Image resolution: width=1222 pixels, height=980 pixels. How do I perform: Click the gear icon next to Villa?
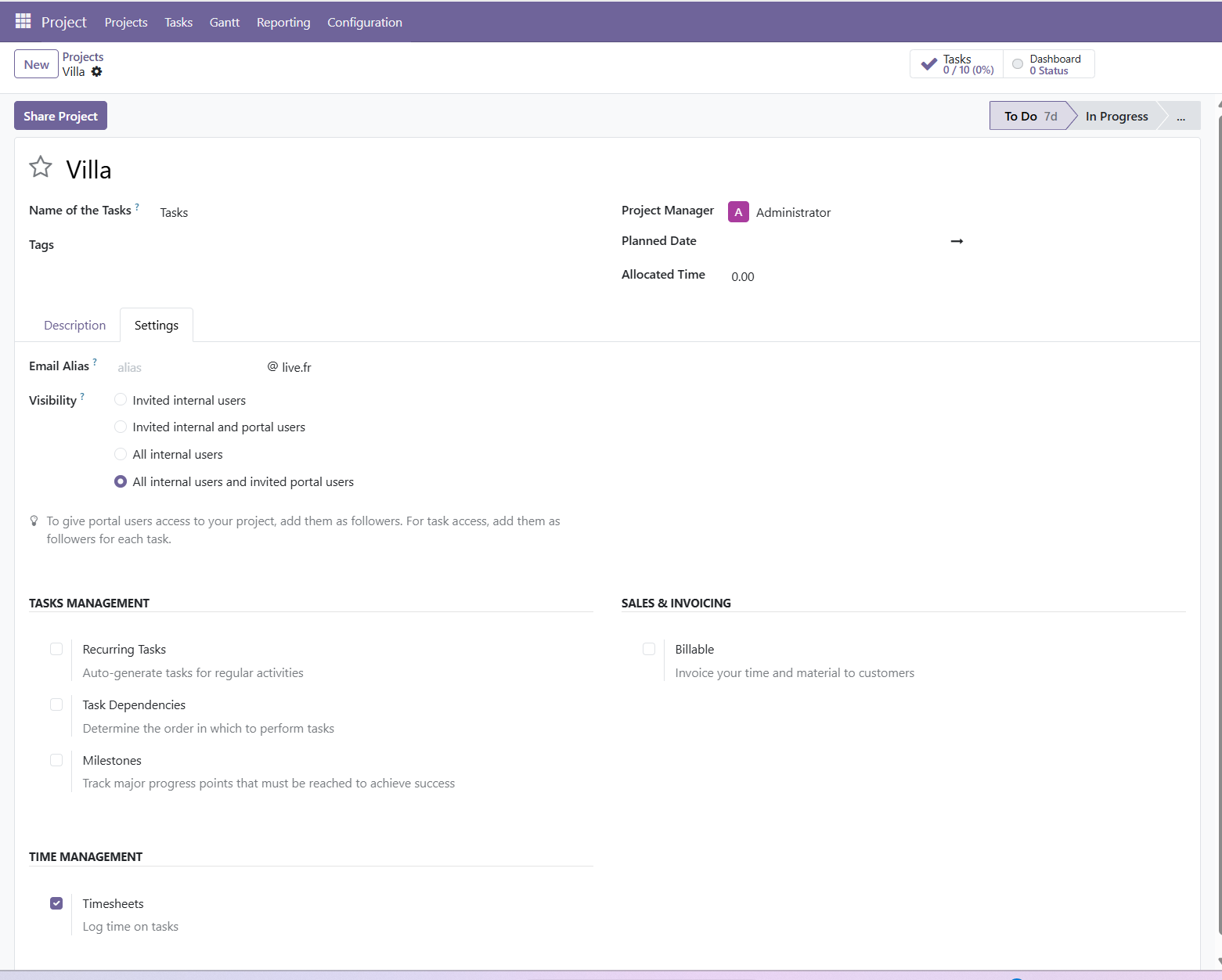96,72
